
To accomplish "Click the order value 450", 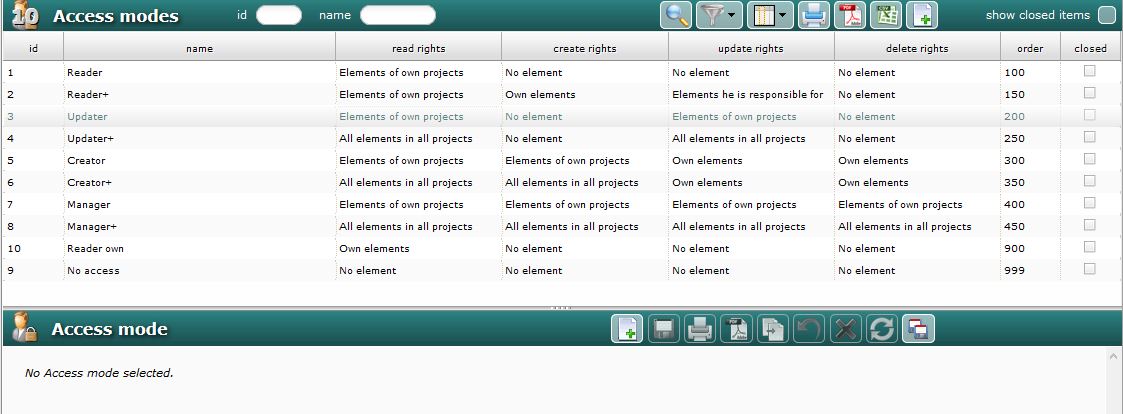I will pyautogui.click(x=1014, y=226).
